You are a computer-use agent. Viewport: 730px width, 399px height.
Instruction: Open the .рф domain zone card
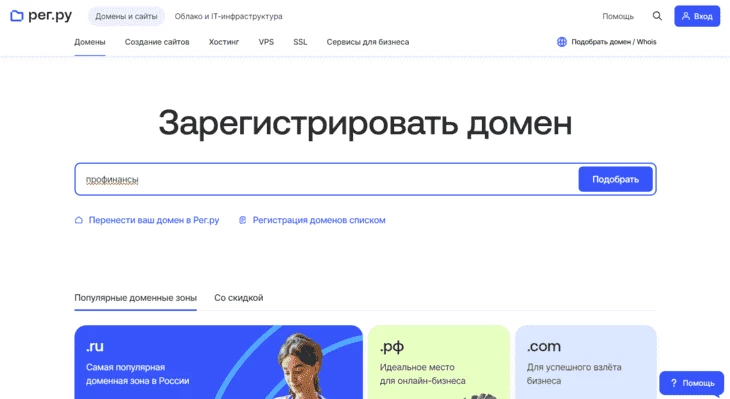click(x=439, y=362)
